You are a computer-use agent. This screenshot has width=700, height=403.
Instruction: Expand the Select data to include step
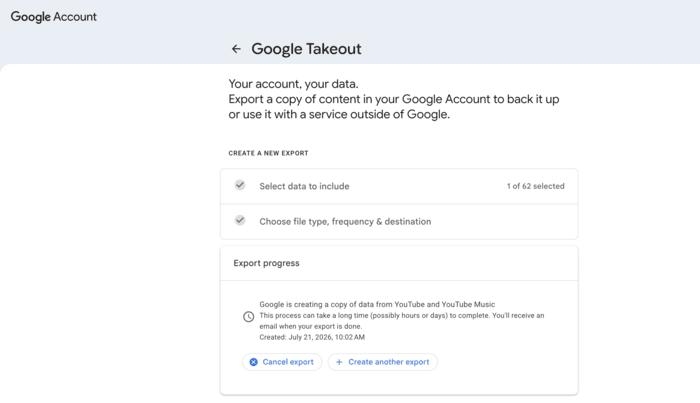(399, 186)
